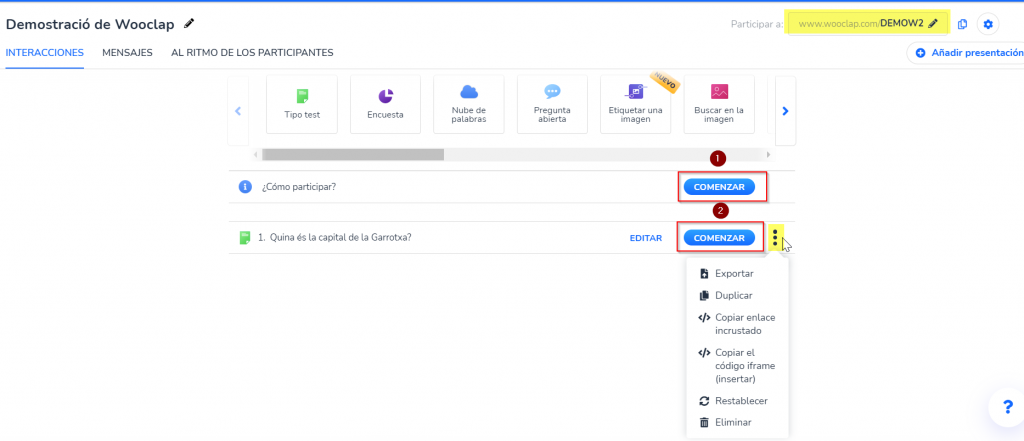Click the Garrotxa question's green type icon
1024x441 pixels.
pyautogui.click(x=245, y=238)
